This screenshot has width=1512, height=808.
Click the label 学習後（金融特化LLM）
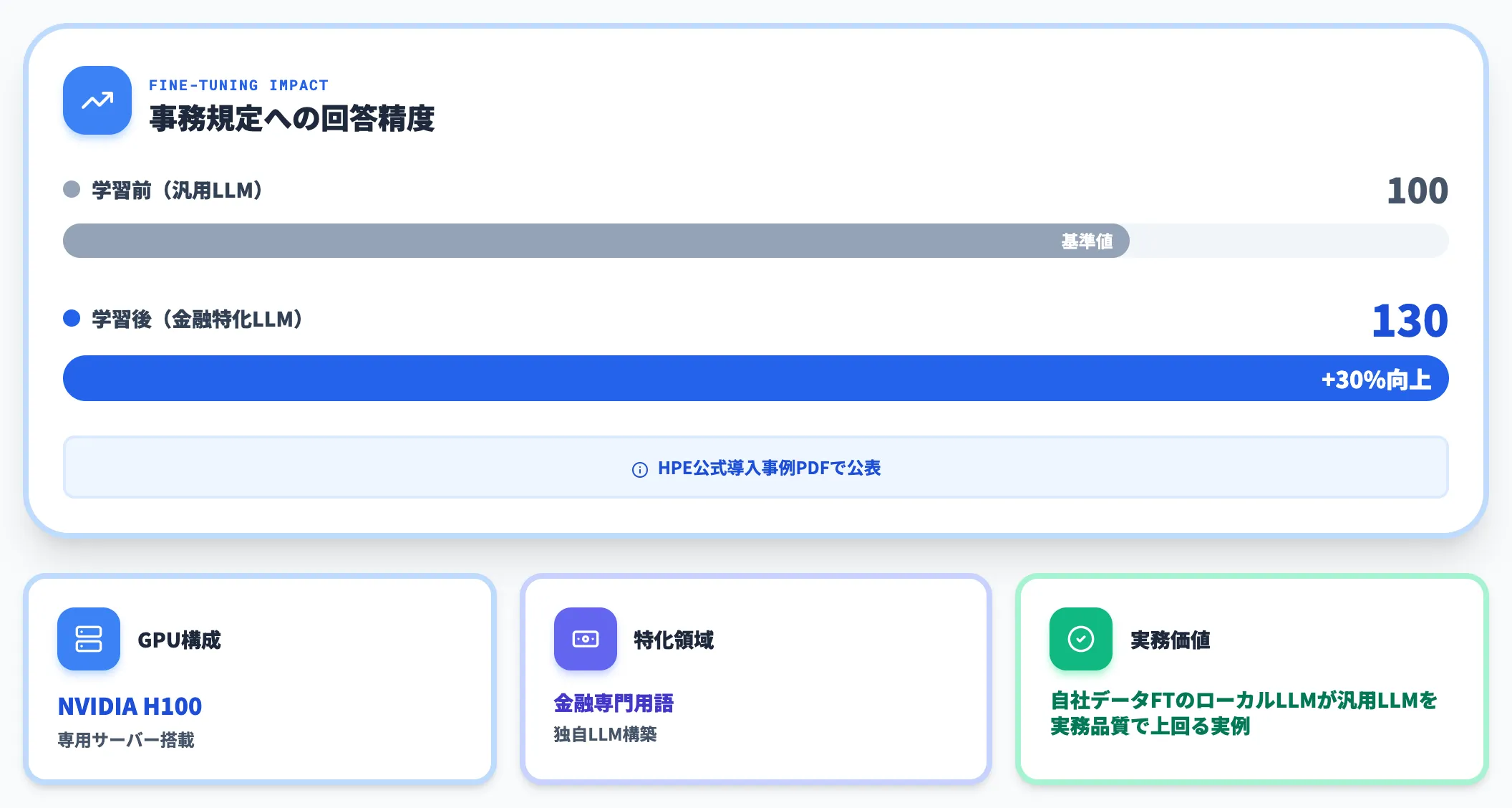click(x=198, y=319)
